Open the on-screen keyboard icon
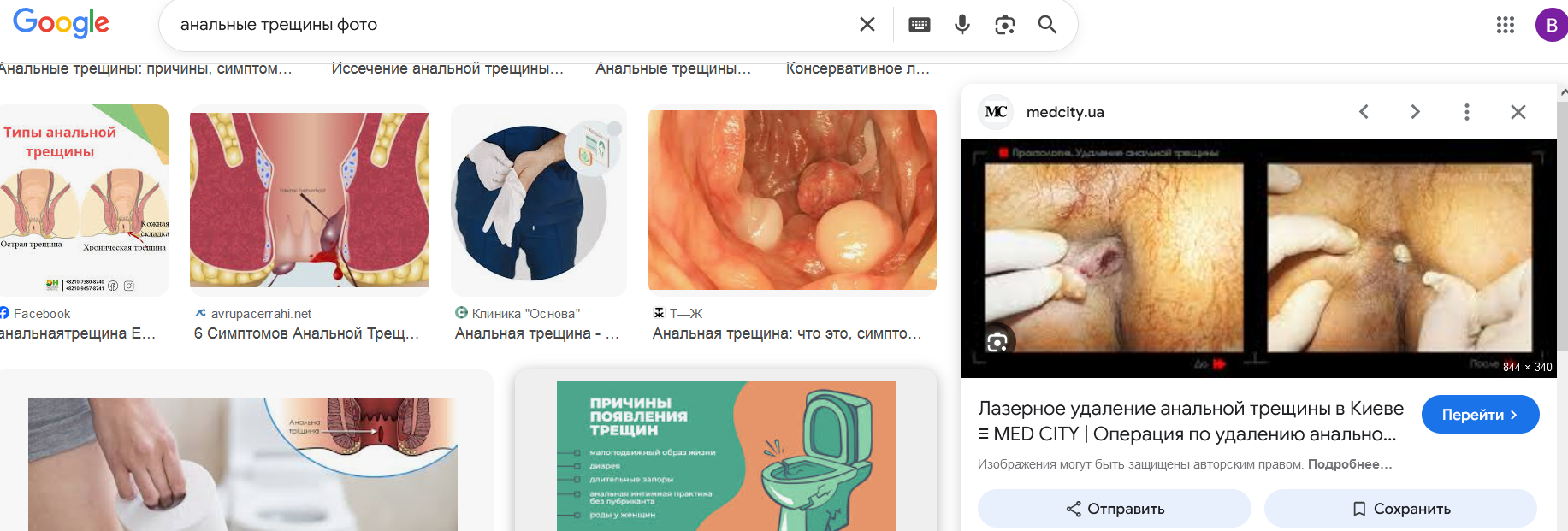 [920, 25]
